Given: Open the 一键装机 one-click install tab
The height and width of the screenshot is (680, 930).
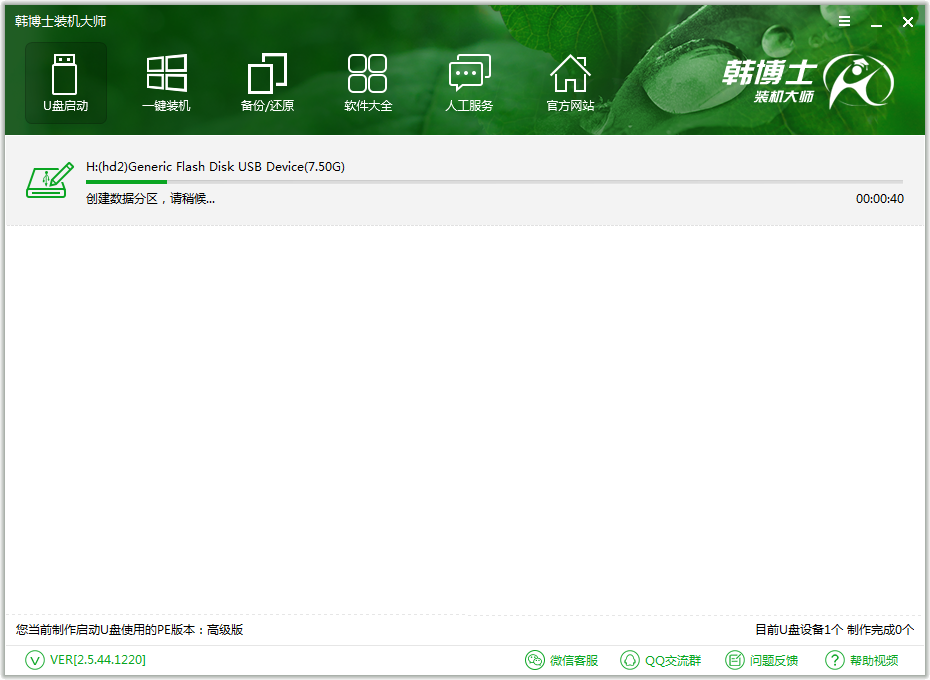Looking at the screenshot, I should 167,82.
